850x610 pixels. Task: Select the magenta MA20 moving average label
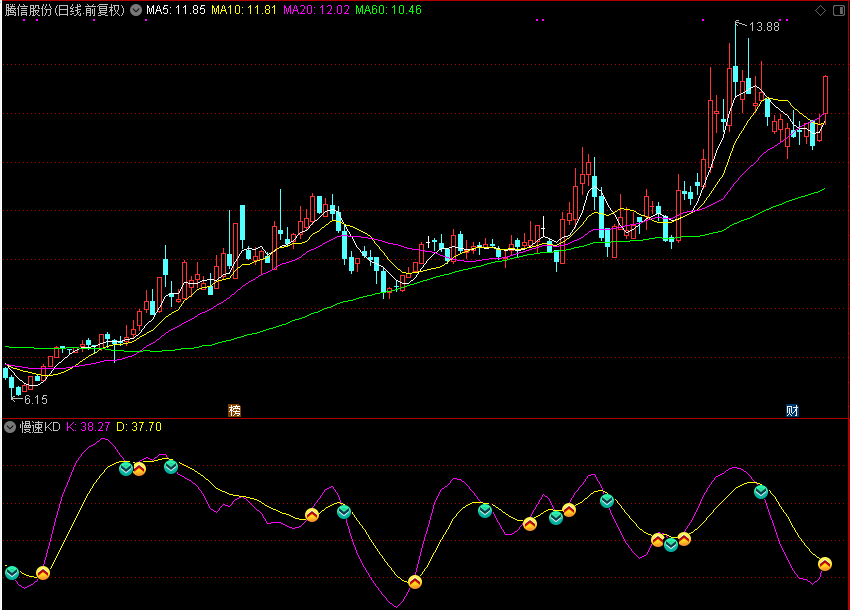point(315,10)
